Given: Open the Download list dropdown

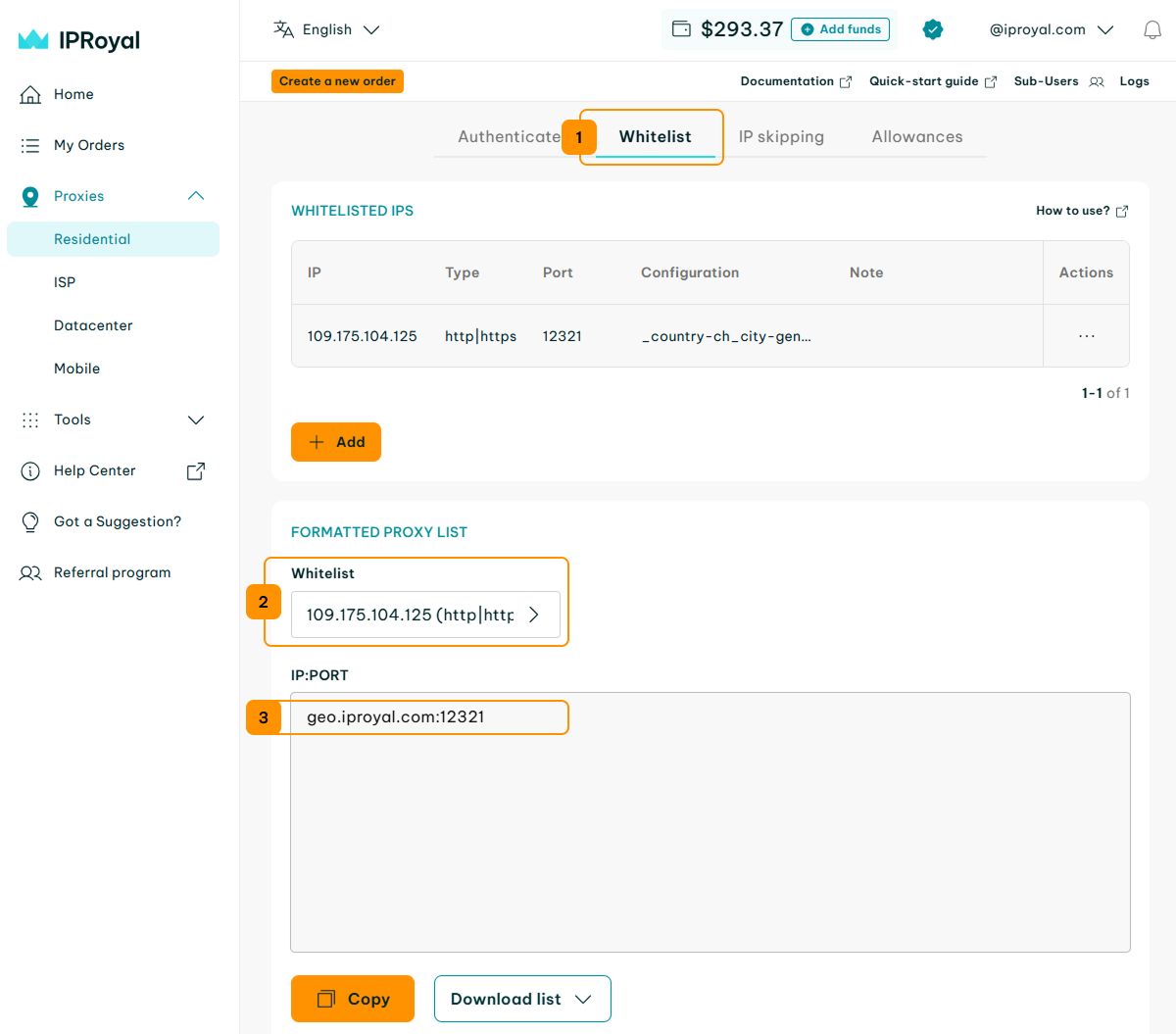Looking at the screenshot, I should point(522,999).
